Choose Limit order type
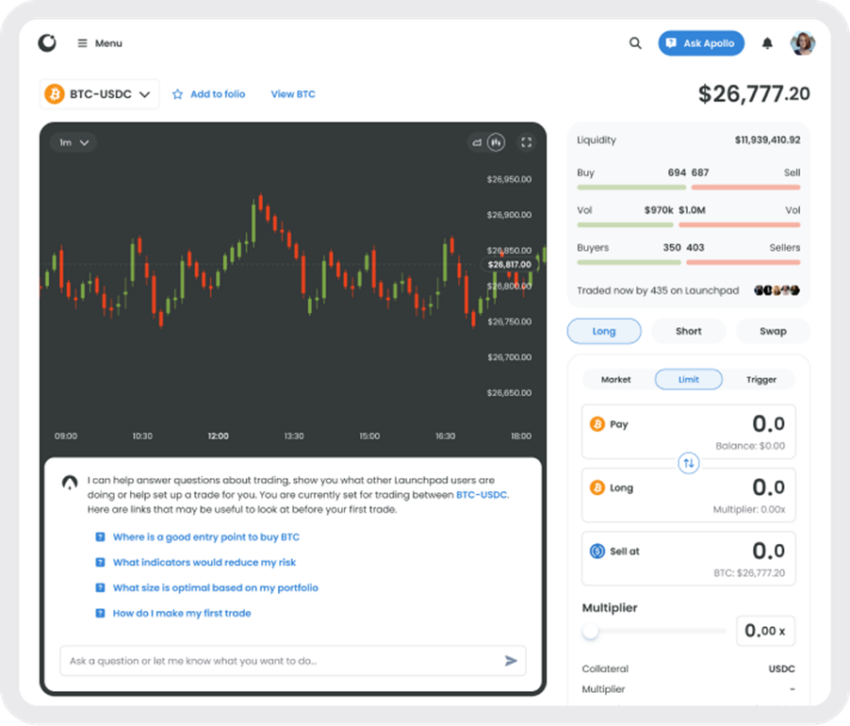 pos(688,380)
